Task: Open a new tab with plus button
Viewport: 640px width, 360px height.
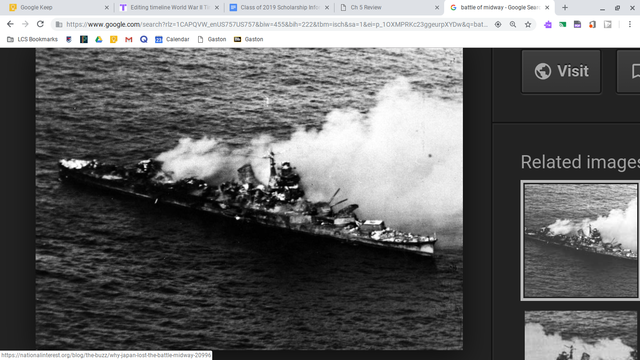Action: (565, 7)
